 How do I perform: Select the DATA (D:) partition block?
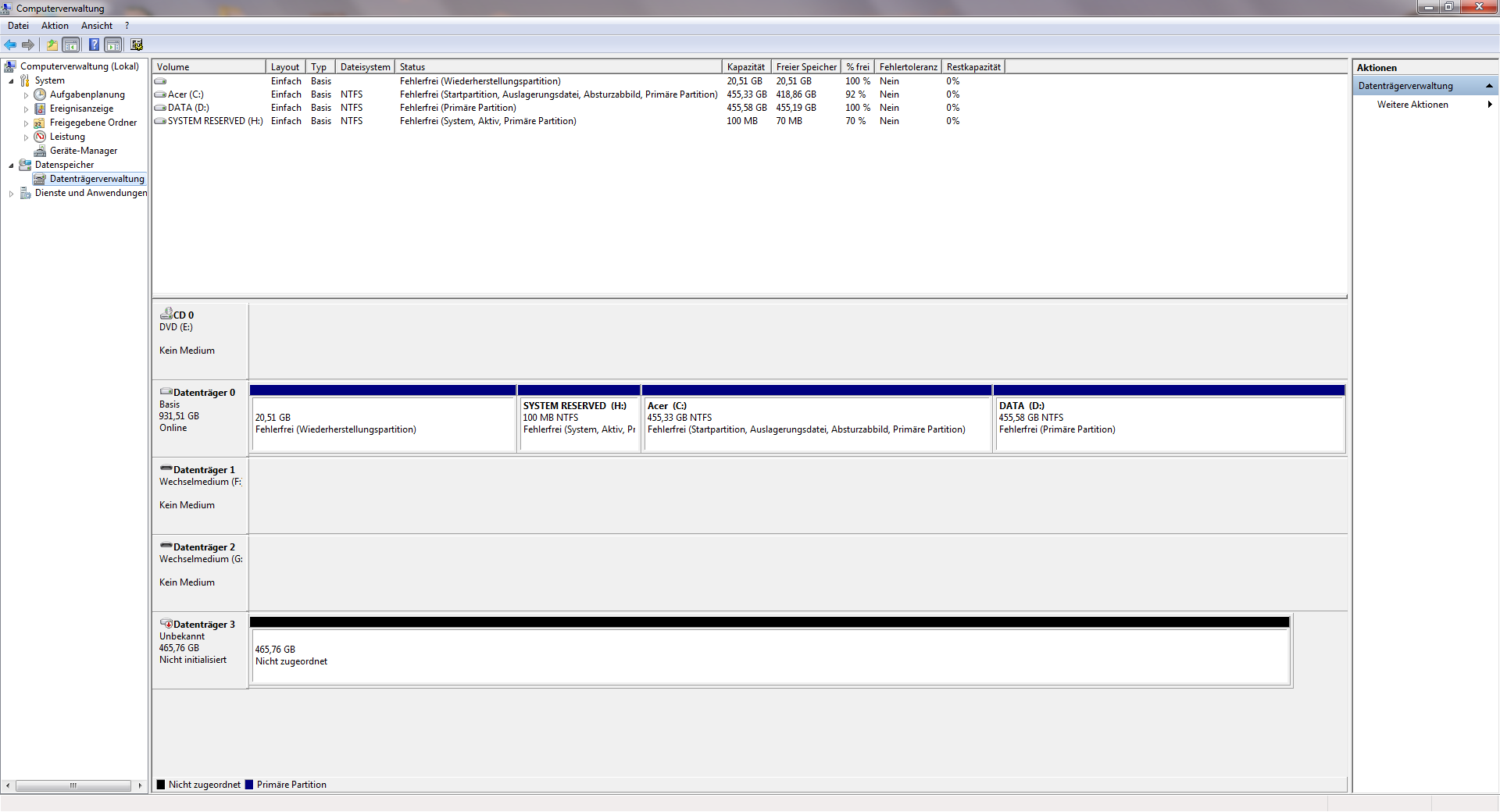[x=1170, y=418]
